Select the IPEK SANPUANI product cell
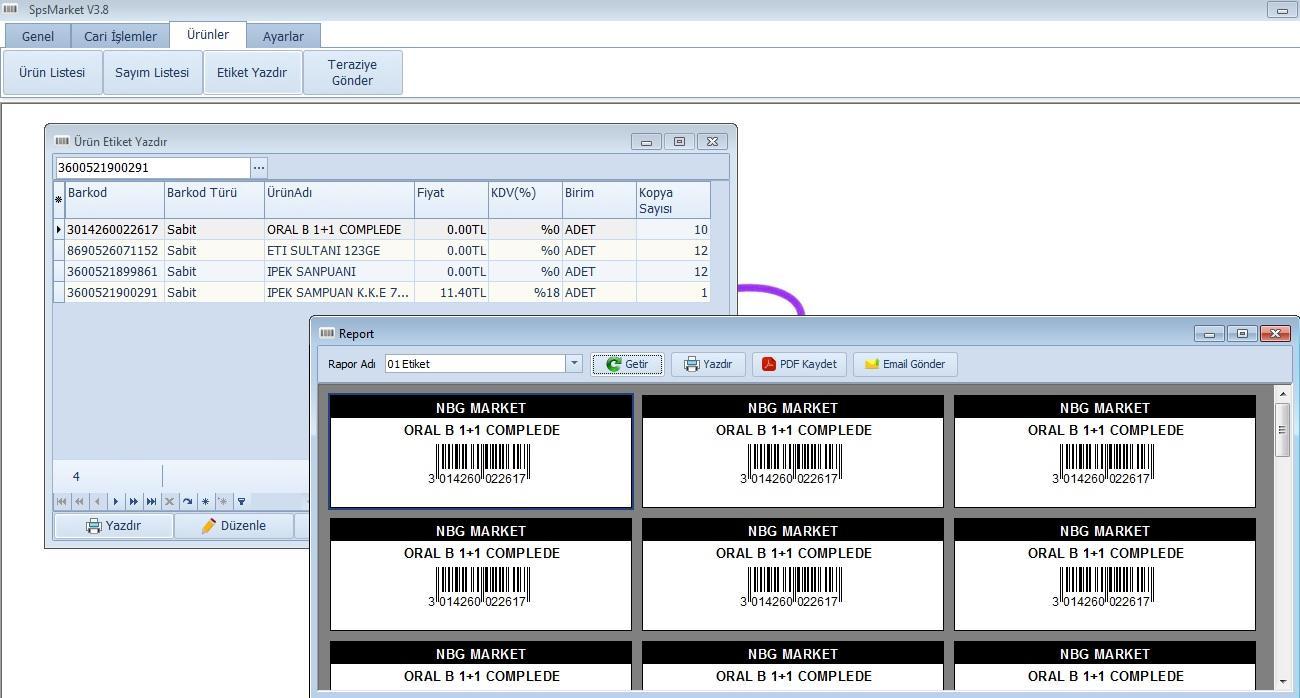This screenshot has width=1300, height=698. (339, 271)
